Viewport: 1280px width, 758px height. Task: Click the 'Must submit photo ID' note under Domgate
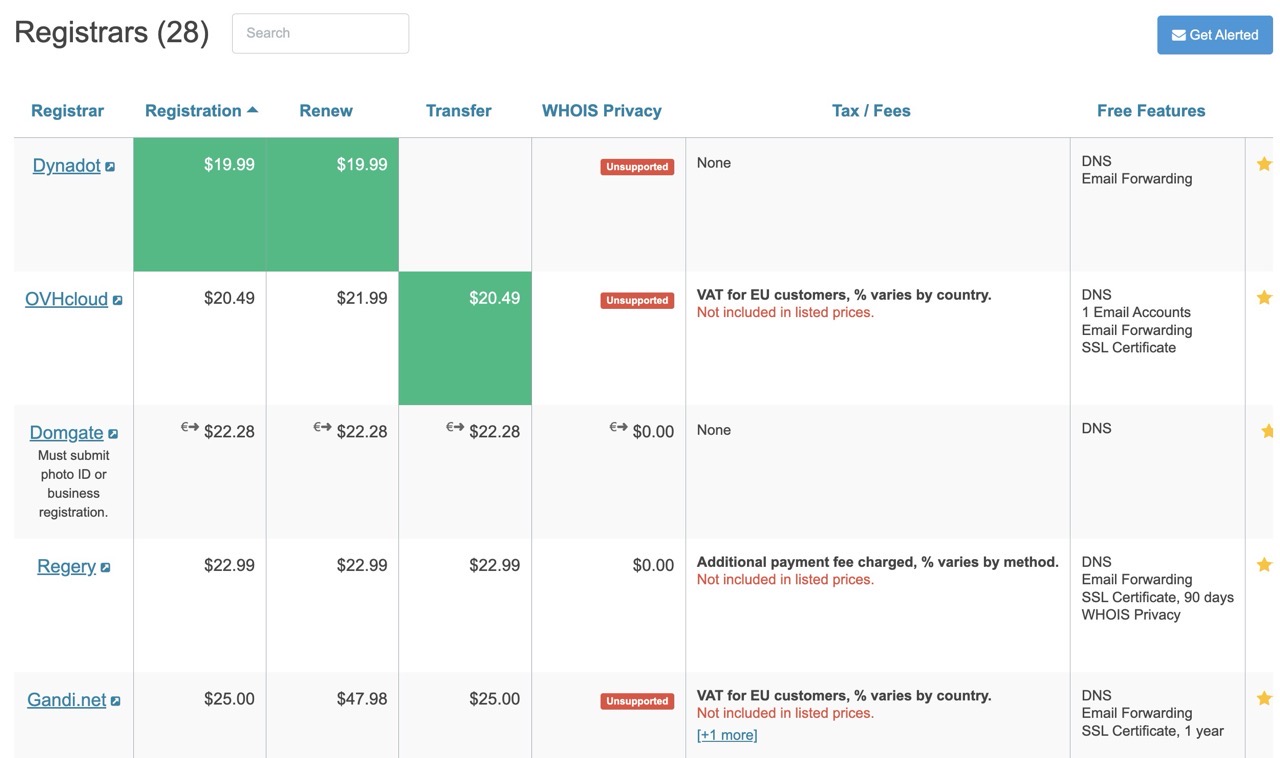pyautogui.click(x=73, y=484)
